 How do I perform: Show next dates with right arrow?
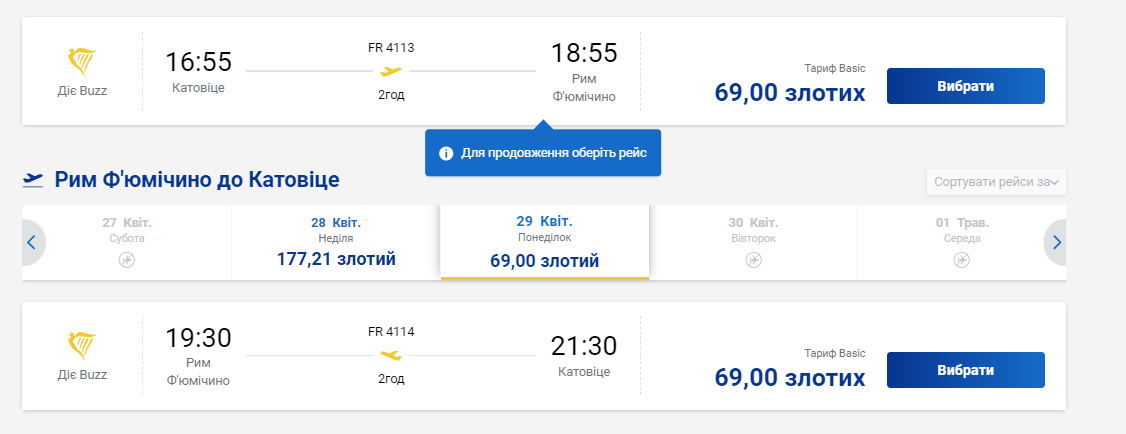tap(1056, 242)
